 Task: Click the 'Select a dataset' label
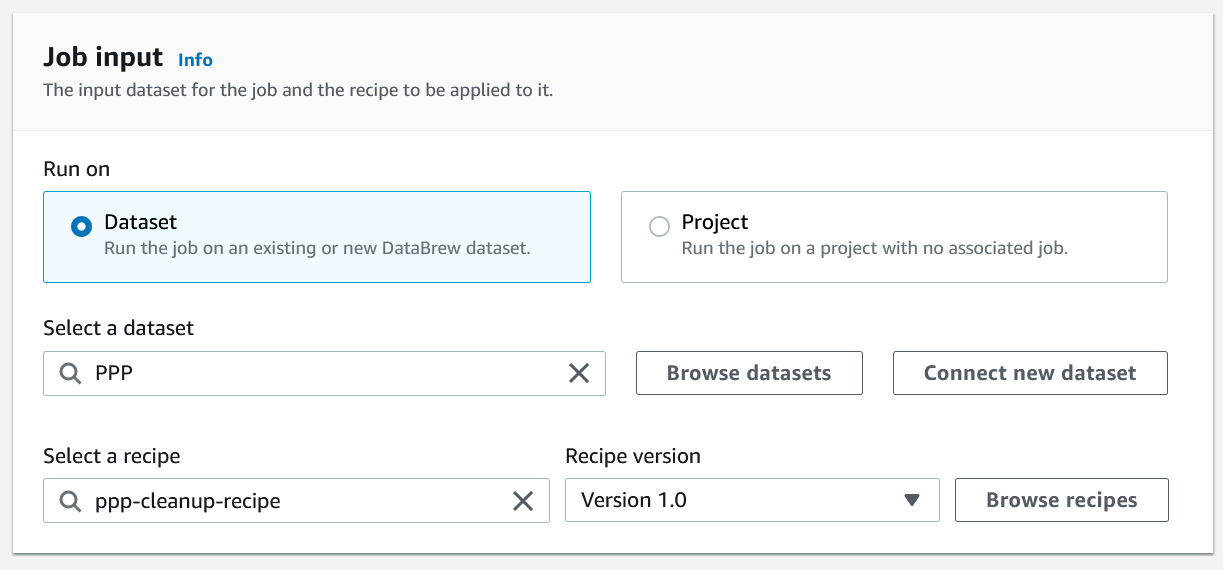(x=118, y=328)
